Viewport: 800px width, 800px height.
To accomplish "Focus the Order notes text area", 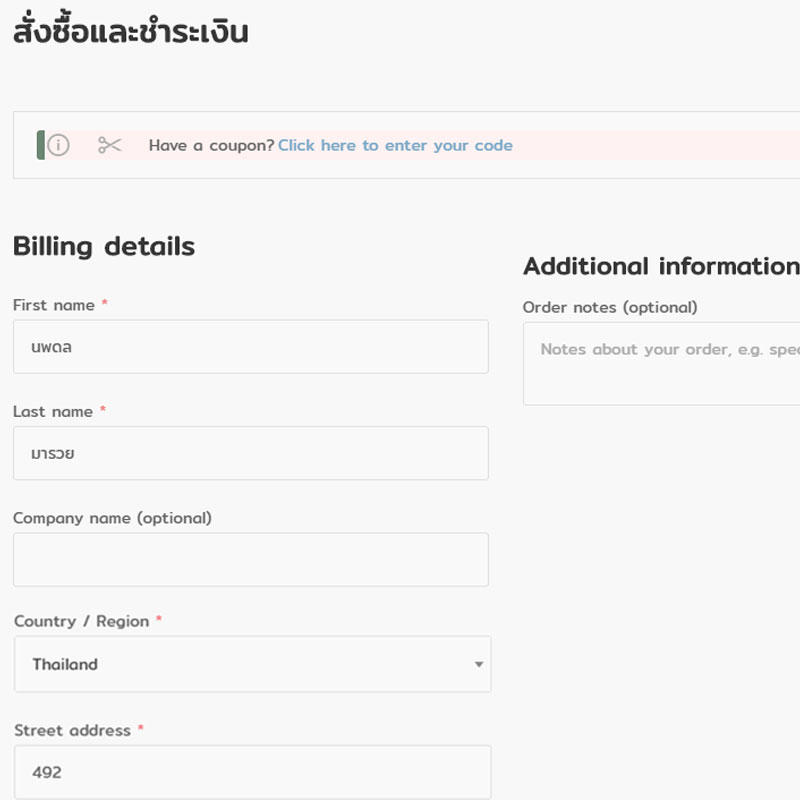I will pyautogui.click(x=662, y=364).
